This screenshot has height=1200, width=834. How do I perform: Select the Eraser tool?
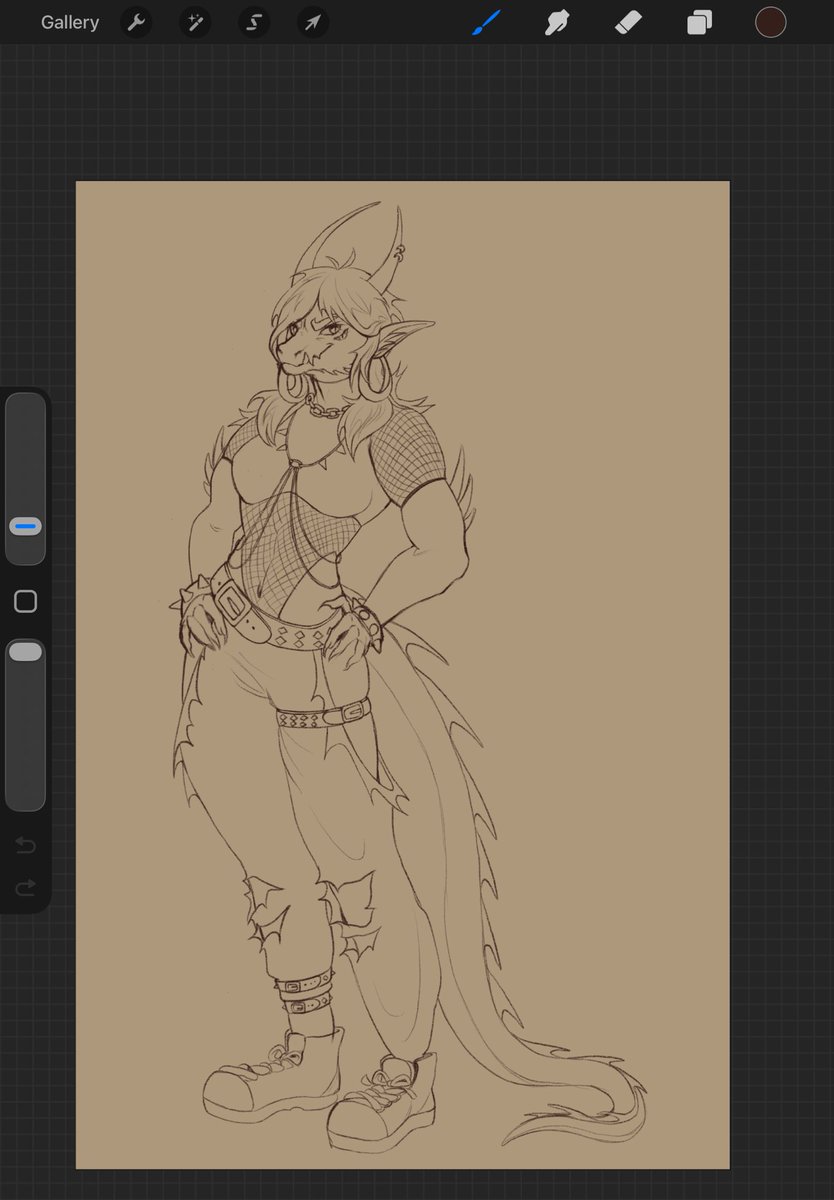coord(627,22)
